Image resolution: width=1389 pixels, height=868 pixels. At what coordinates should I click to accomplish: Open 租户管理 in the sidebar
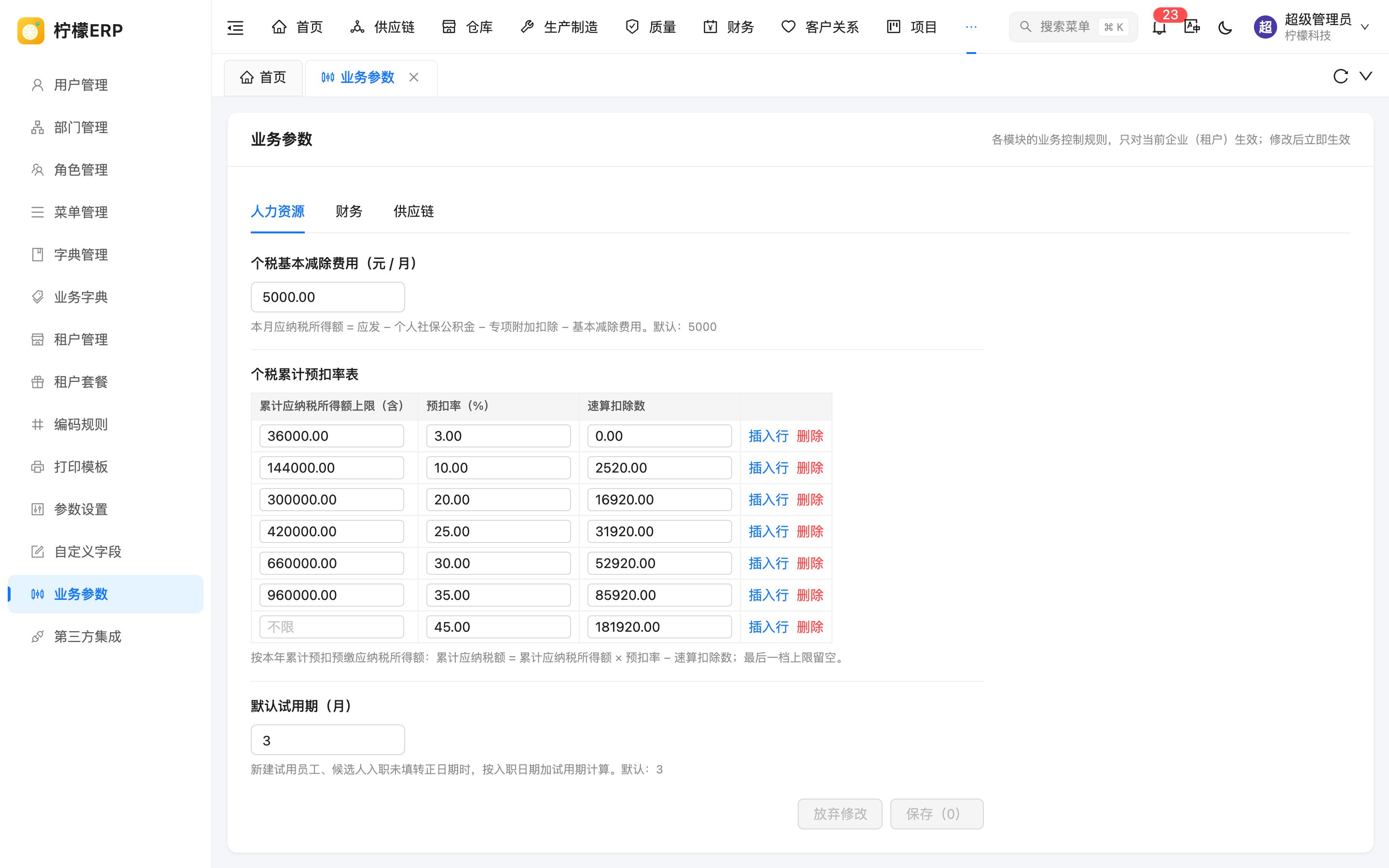click(106, 340)
